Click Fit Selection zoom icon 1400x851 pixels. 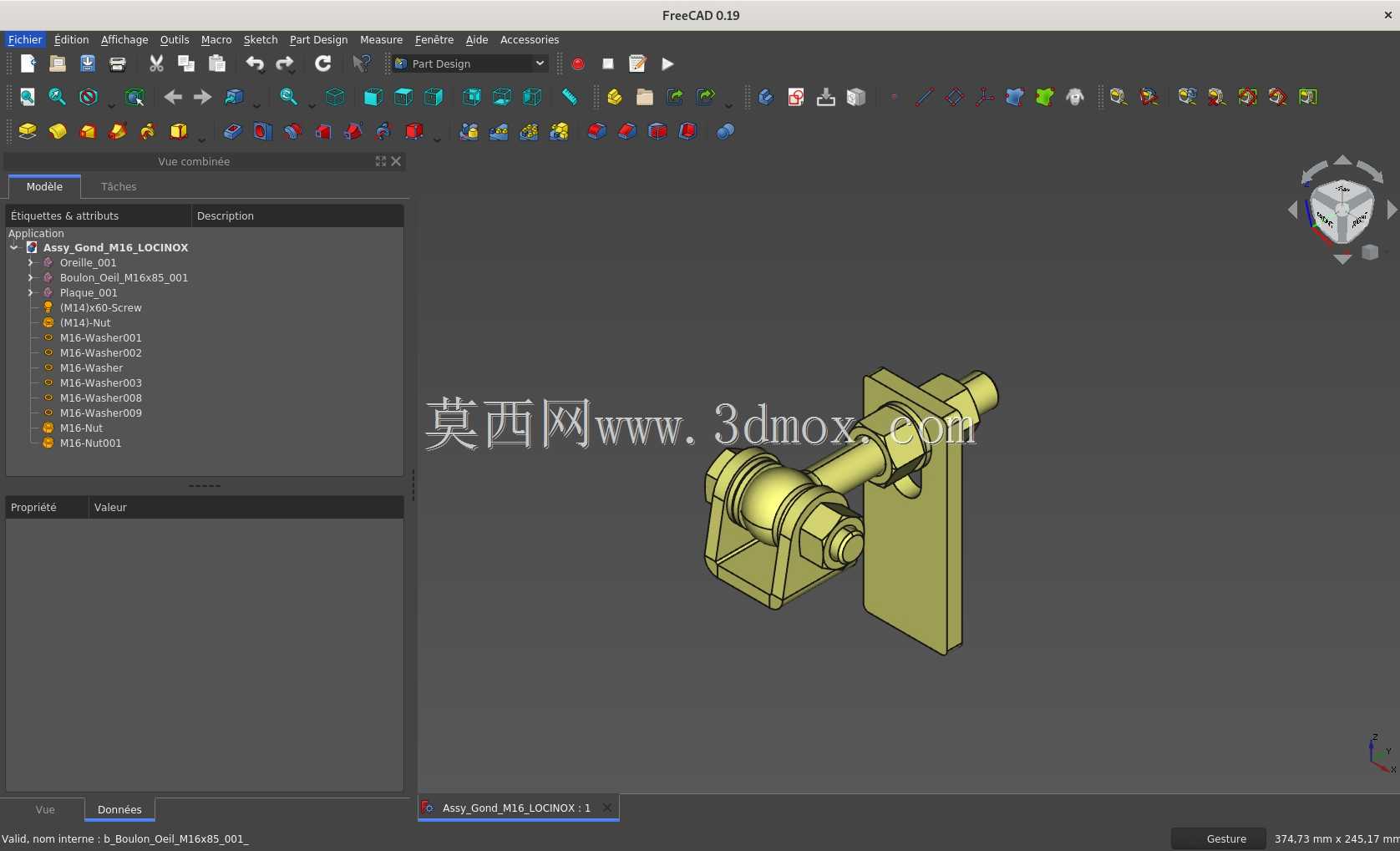coord(58,97)
